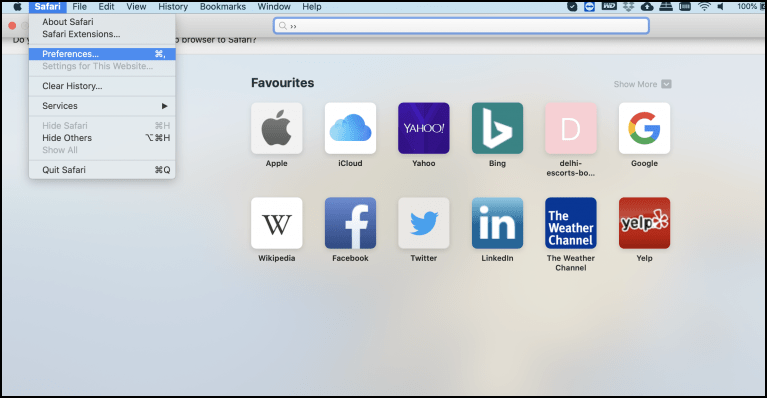Open the delhi-escorts-bo... favourite tile
The width and height of the screenshot is (767, 398).
tap(571, 128)
